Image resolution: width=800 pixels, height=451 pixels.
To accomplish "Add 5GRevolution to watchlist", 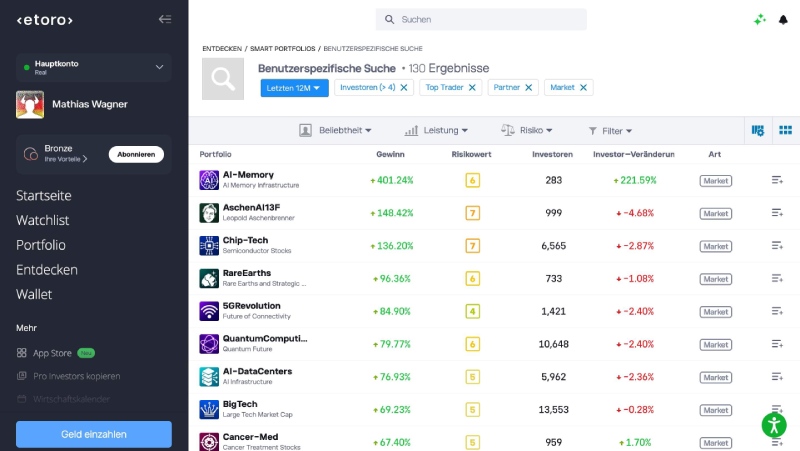I will [777, 311].
